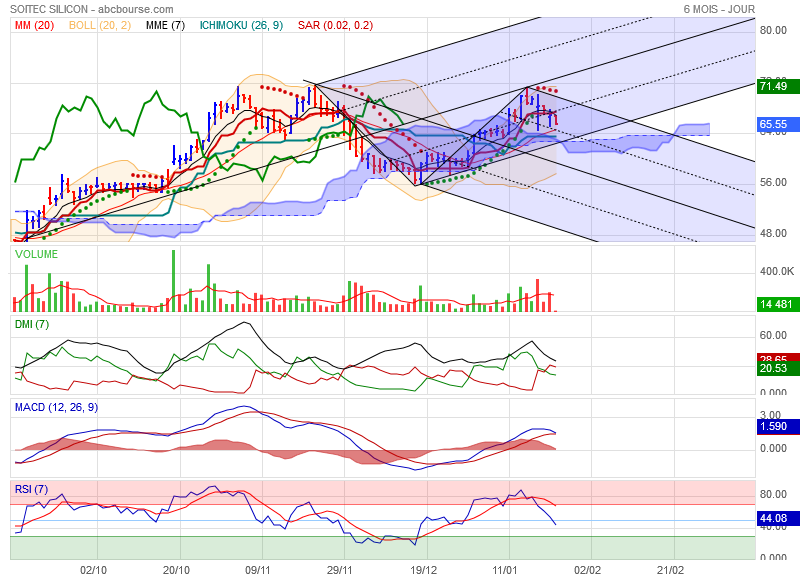Click the SOITEC SILICON - abcbourse.com title
Screen dimensions: 800x580
(x=92, y=9)
